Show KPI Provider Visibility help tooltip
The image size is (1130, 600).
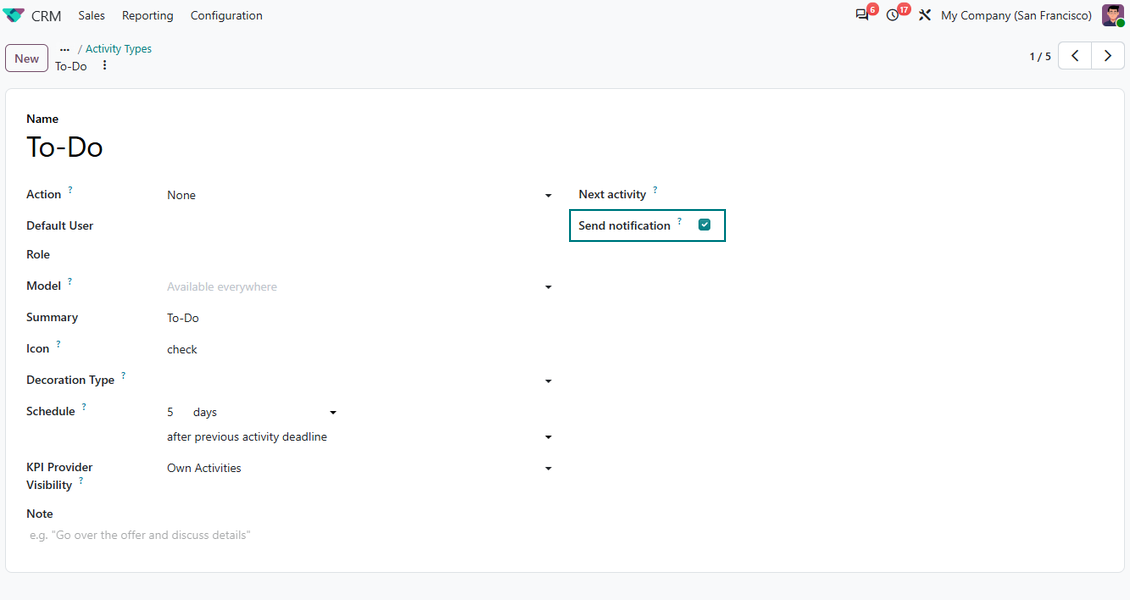pos(81,480)
